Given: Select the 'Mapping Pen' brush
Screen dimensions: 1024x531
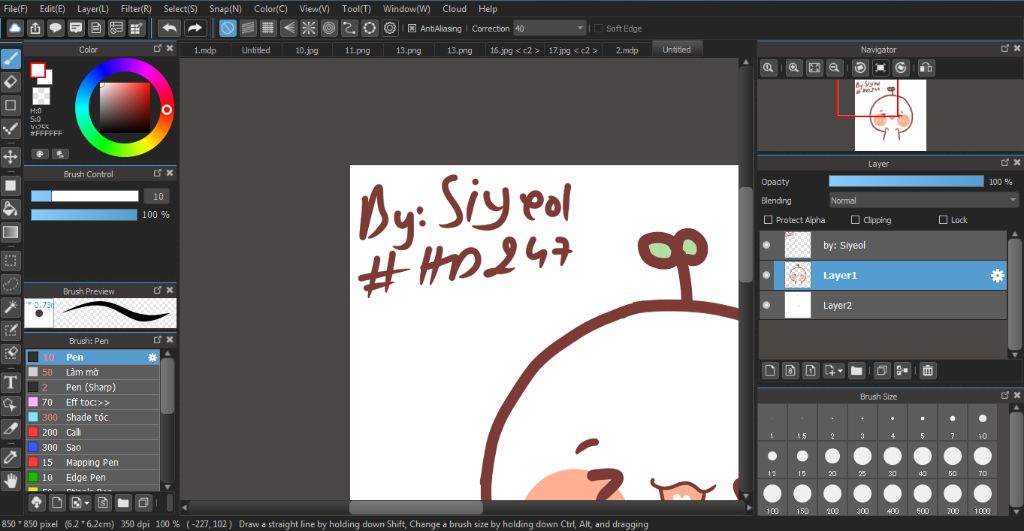Looking at the screenshot, I should 92,462.
